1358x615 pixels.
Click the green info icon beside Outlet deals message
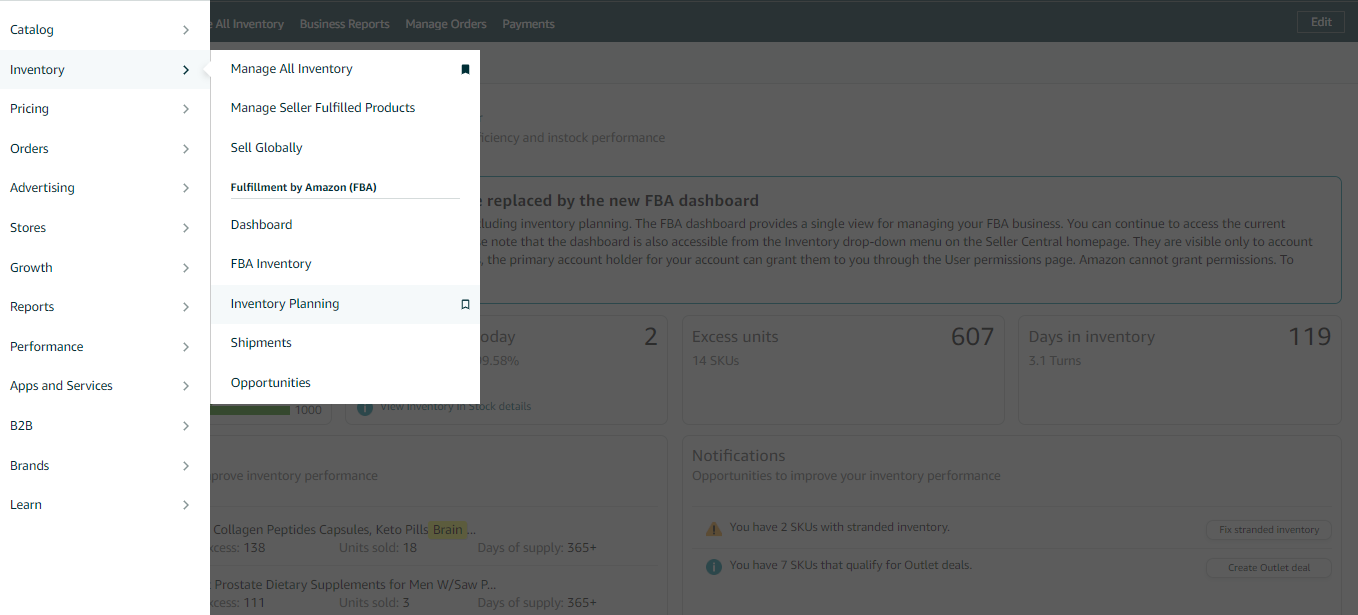click(714, 565)
